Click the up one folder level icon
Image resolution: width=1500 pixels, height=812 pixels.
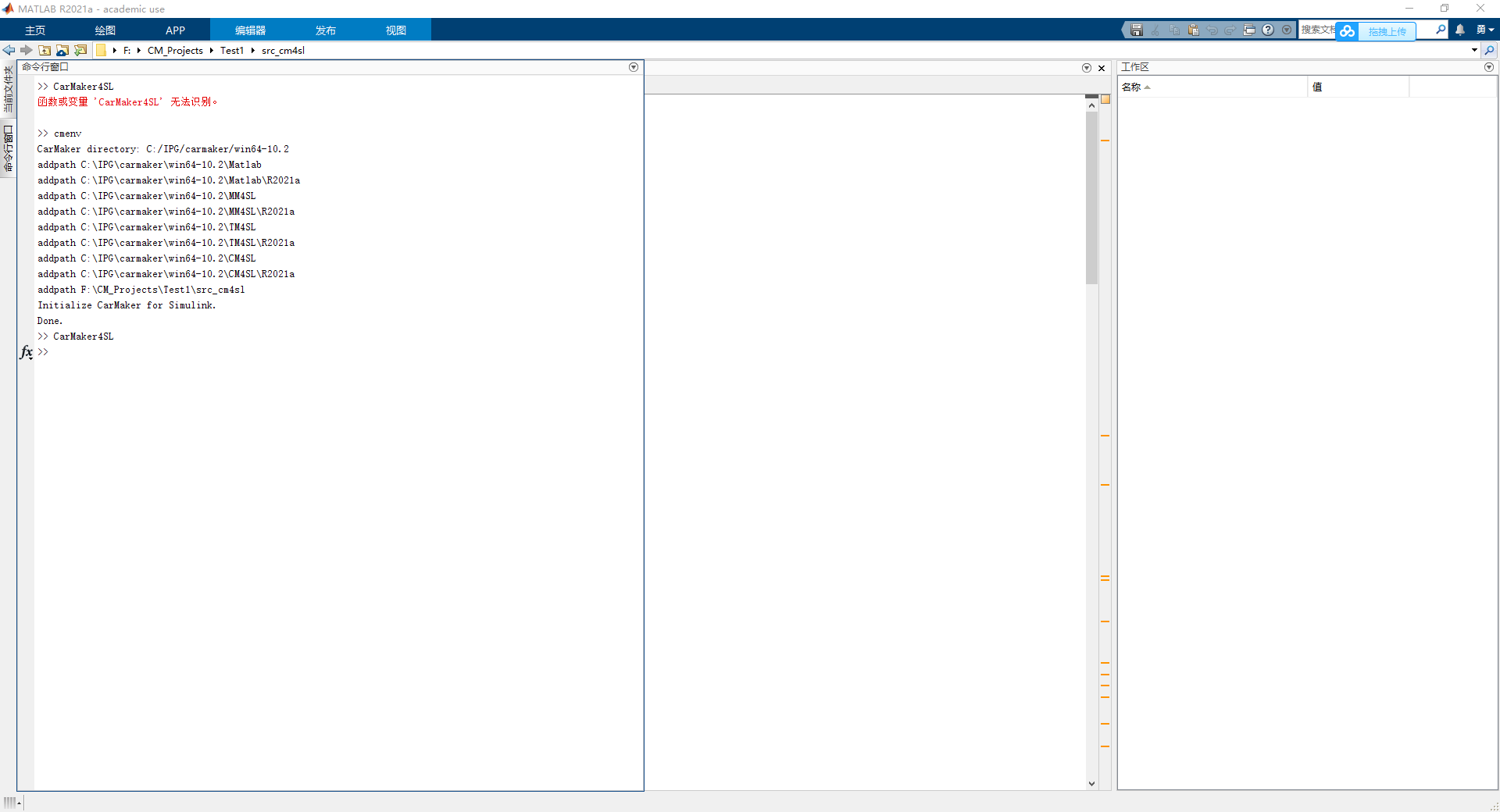[x=45, y=50]
